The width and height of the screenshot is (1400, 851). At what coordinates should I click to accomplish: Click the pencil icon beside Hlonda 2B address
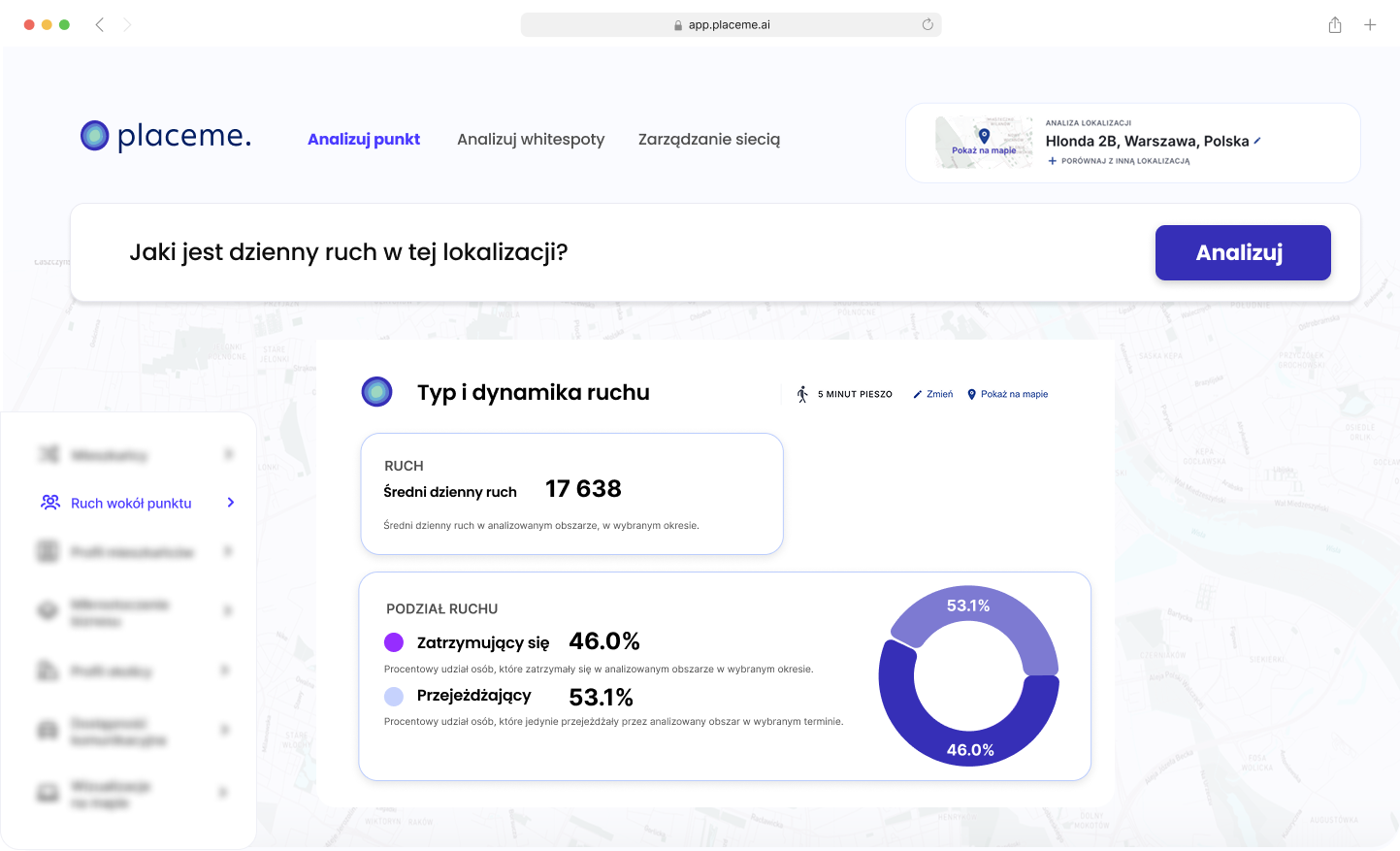click(x=1257, y=141)
